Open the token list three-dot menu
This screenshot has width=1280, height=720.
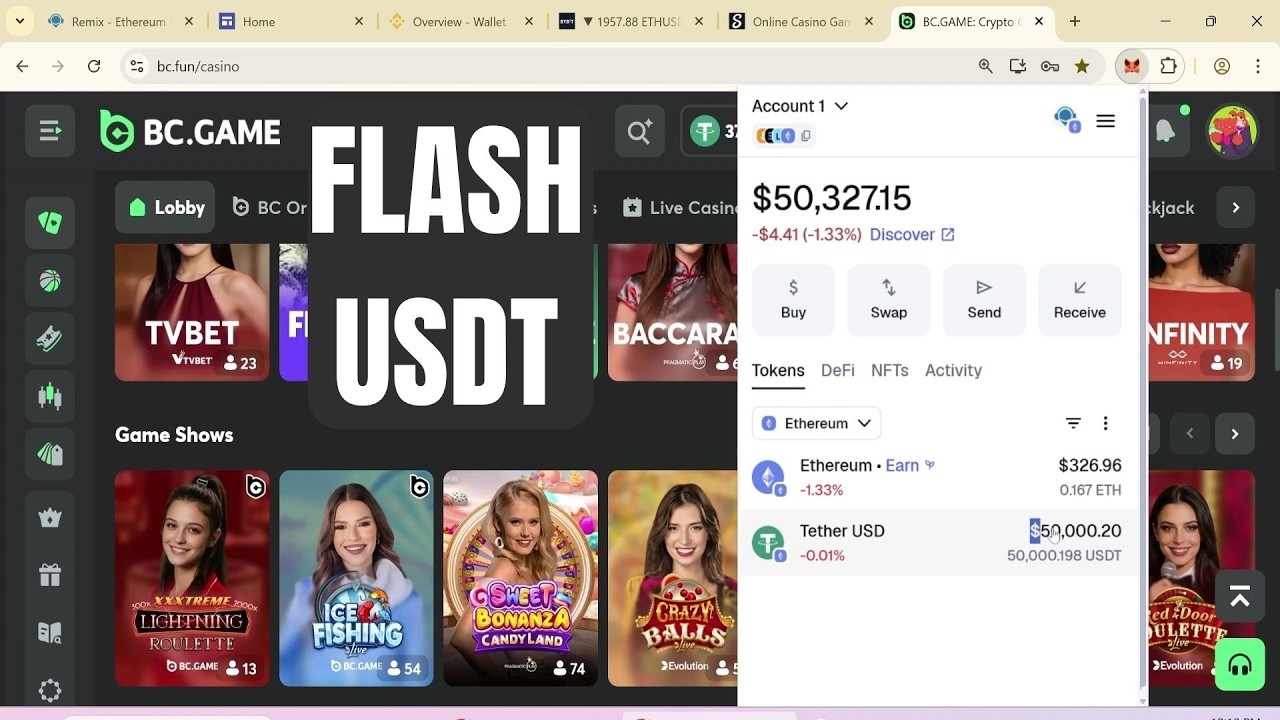(x=1105, y=423)
